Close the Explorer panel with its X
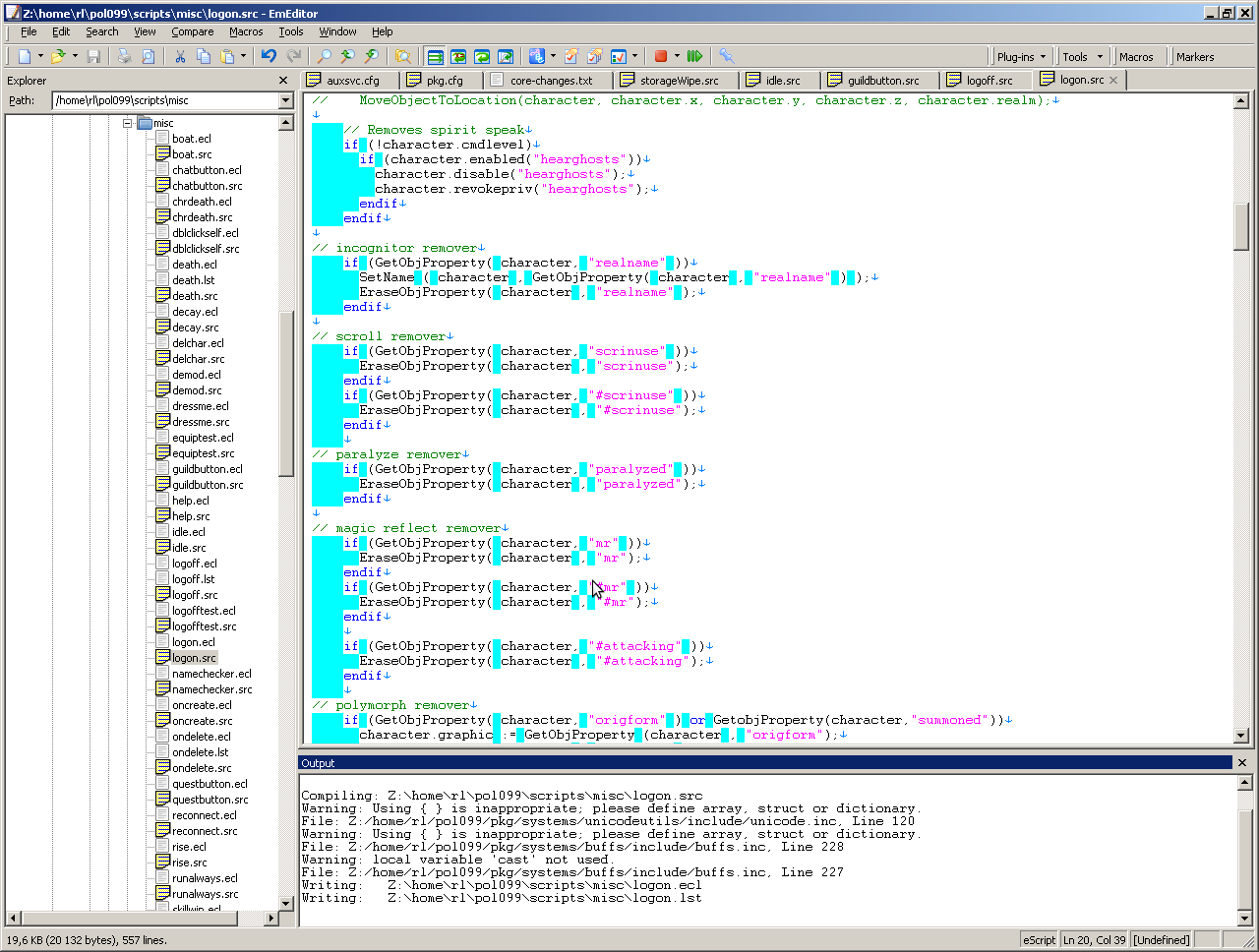The width and height of the screenshot is (1259, 952). pos(283,81)
